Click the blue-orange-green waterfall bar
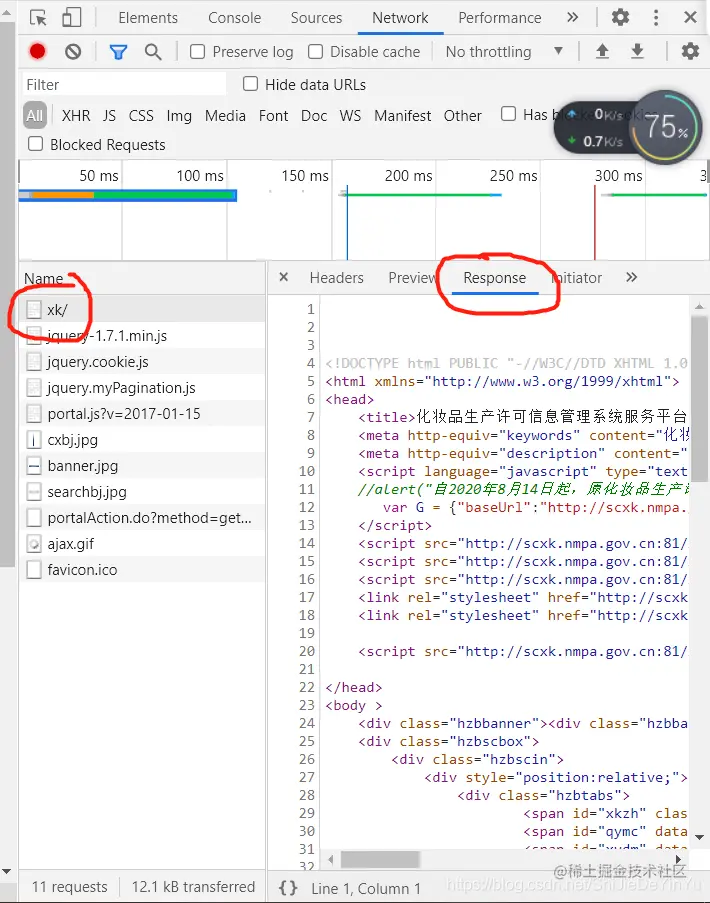 click(127, 195)
